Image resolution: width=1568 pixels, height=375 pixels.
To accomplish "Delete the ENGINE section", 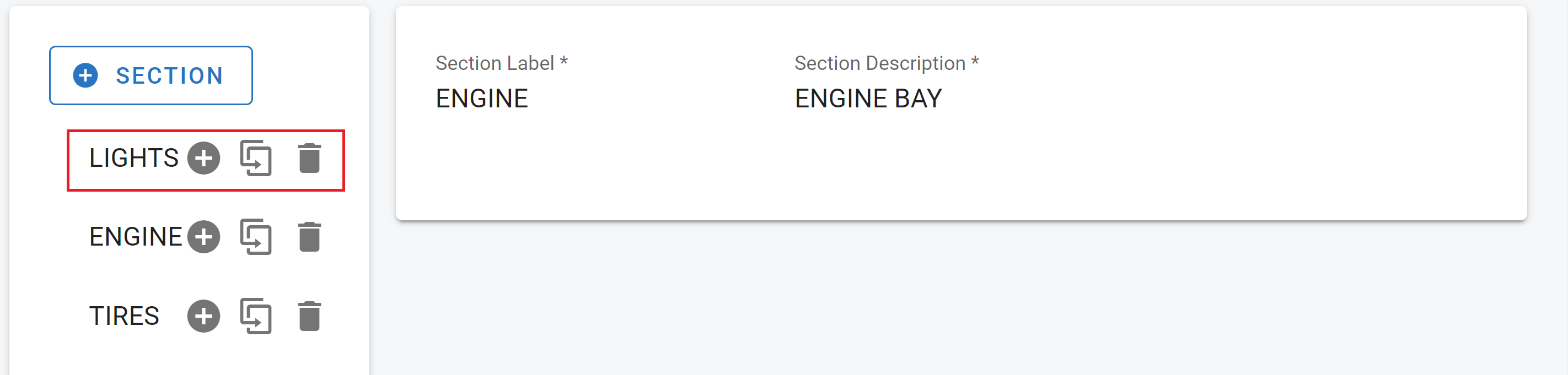I will [309, 237].
